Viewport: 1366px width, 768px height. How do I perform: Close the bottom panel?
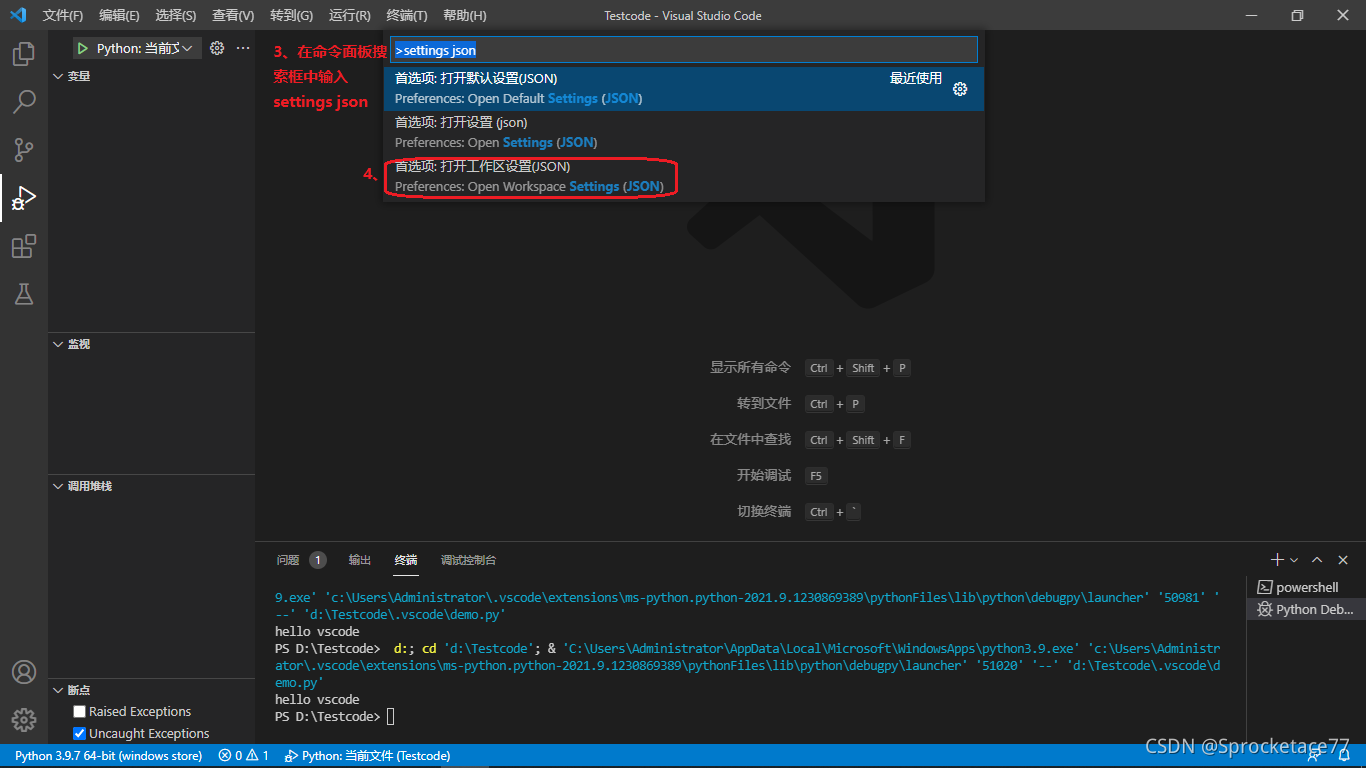(1343, 560)
